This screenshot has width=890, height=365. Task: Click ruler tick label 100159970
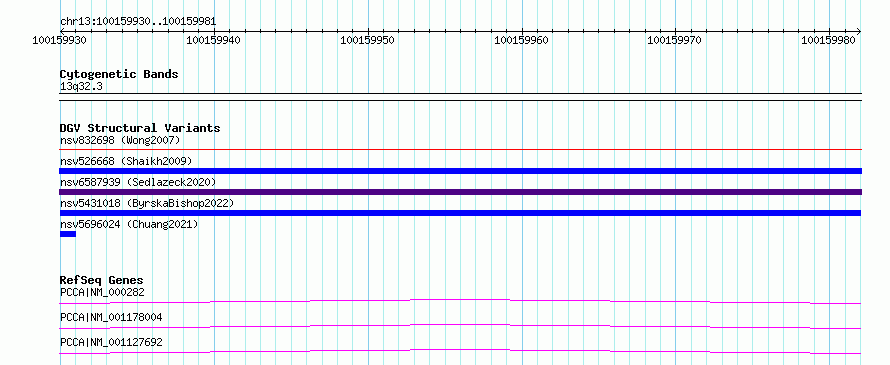coord(674,40)
